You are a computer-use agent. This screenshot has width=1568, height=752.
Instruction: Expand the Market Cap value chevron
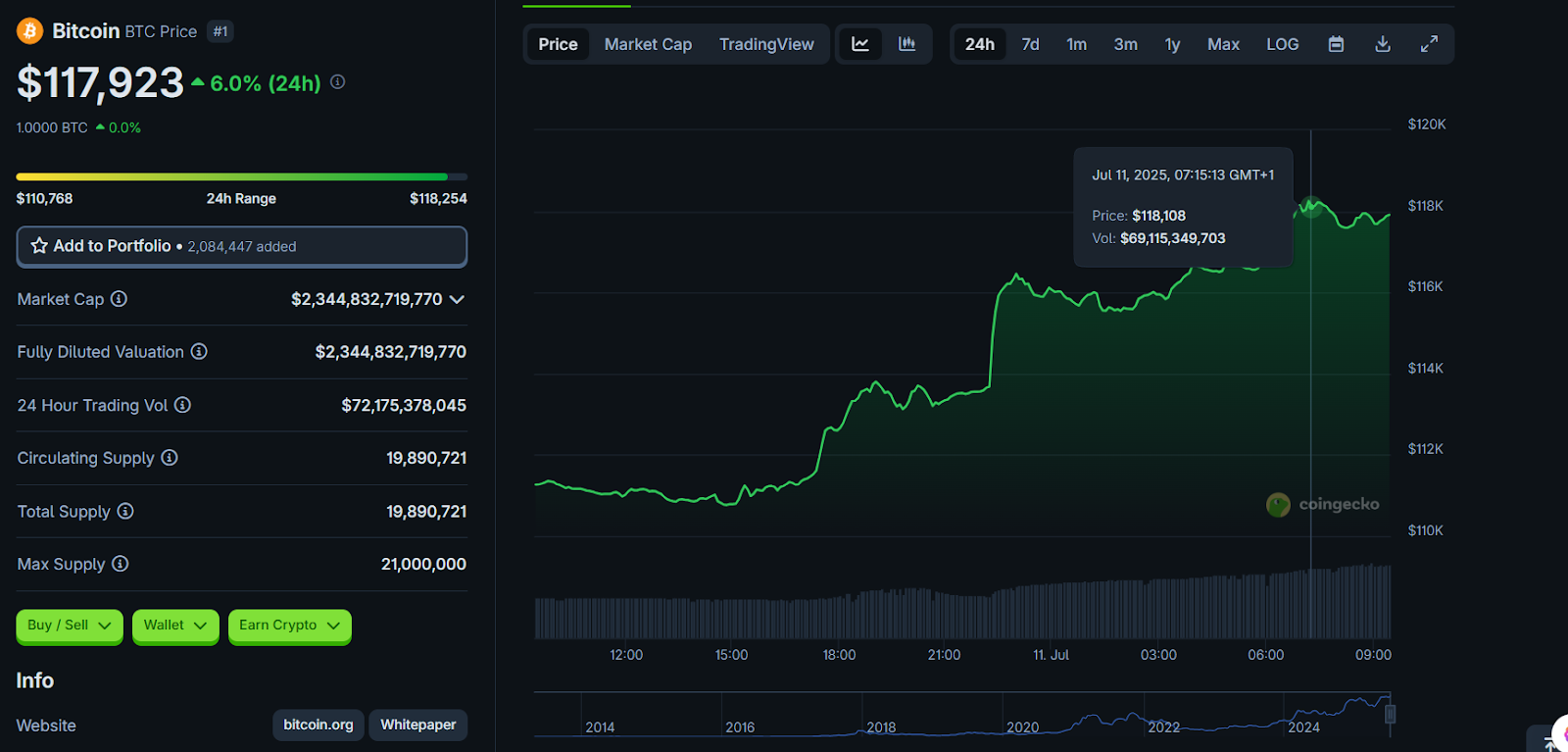(x=457, y=299)
